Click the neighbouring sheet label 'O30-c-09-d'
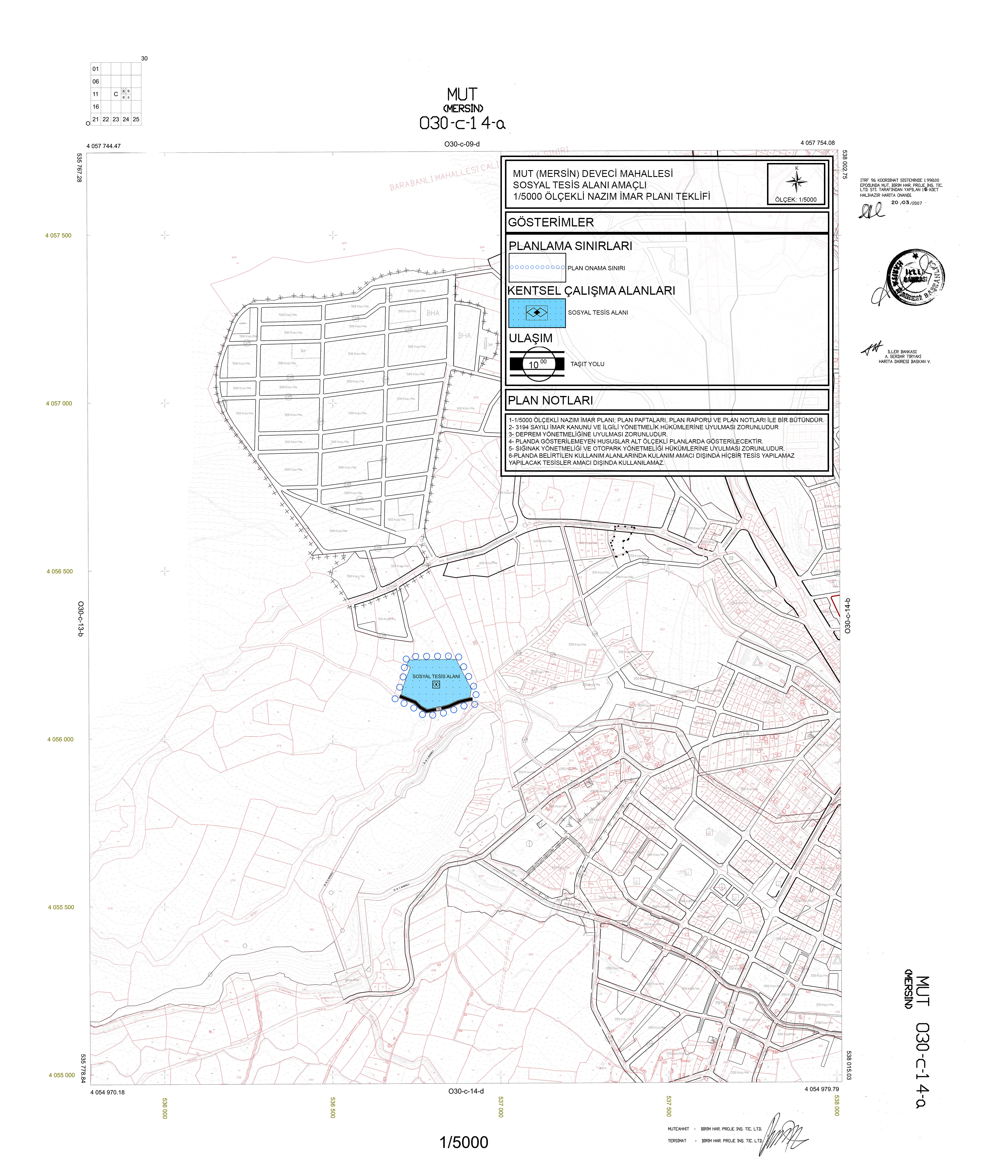 pyautogui.click(x=462, y=144)
